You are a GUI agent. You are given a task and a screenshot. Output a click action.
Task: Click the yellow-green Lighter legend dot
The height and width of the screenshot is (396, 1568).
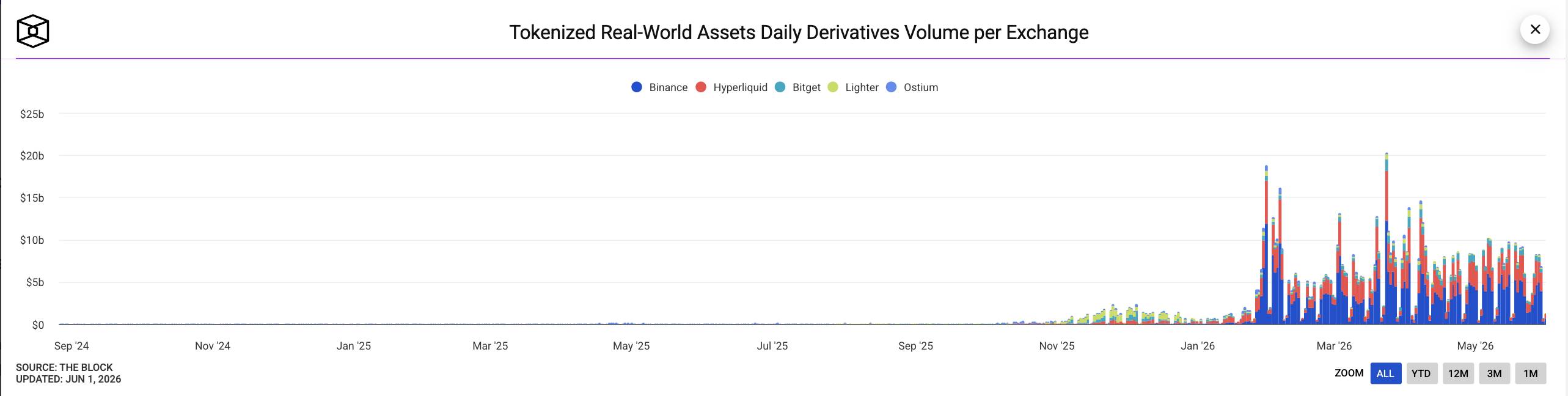[833, 87]
